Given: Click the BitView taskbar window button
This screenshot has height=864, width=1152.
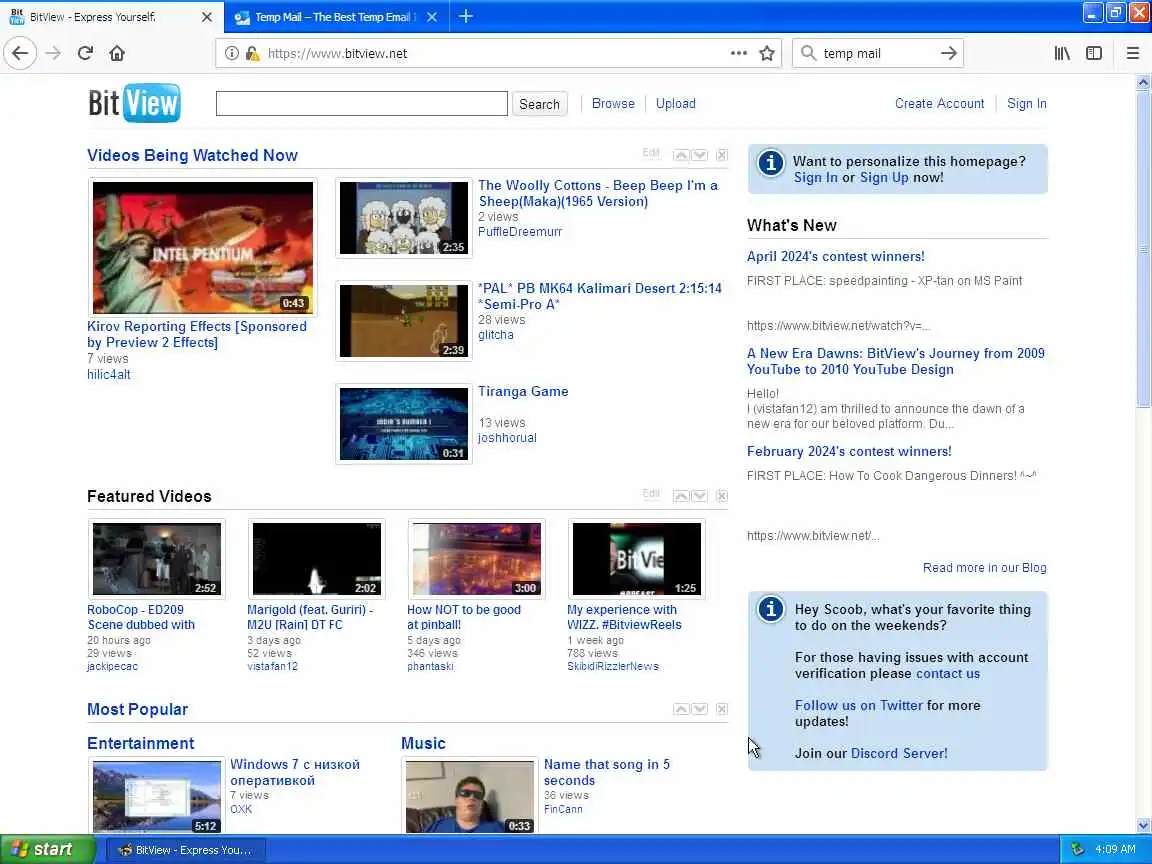Looking at the screenshot, I should click(187, 850).
